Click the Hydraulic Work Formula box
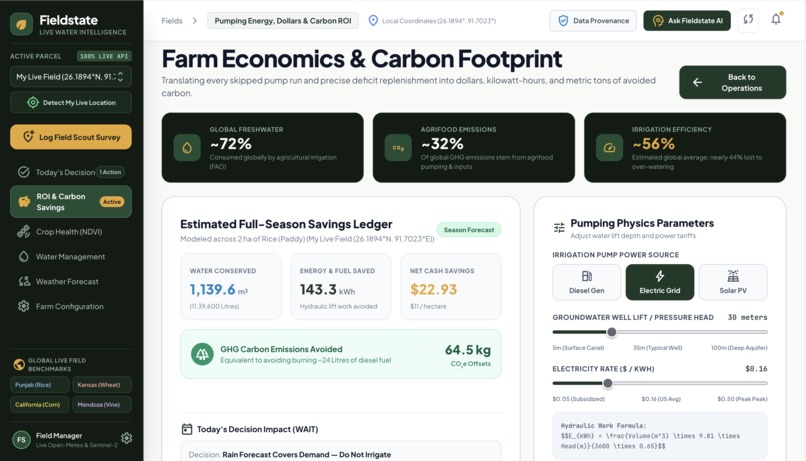 point(660,436)
